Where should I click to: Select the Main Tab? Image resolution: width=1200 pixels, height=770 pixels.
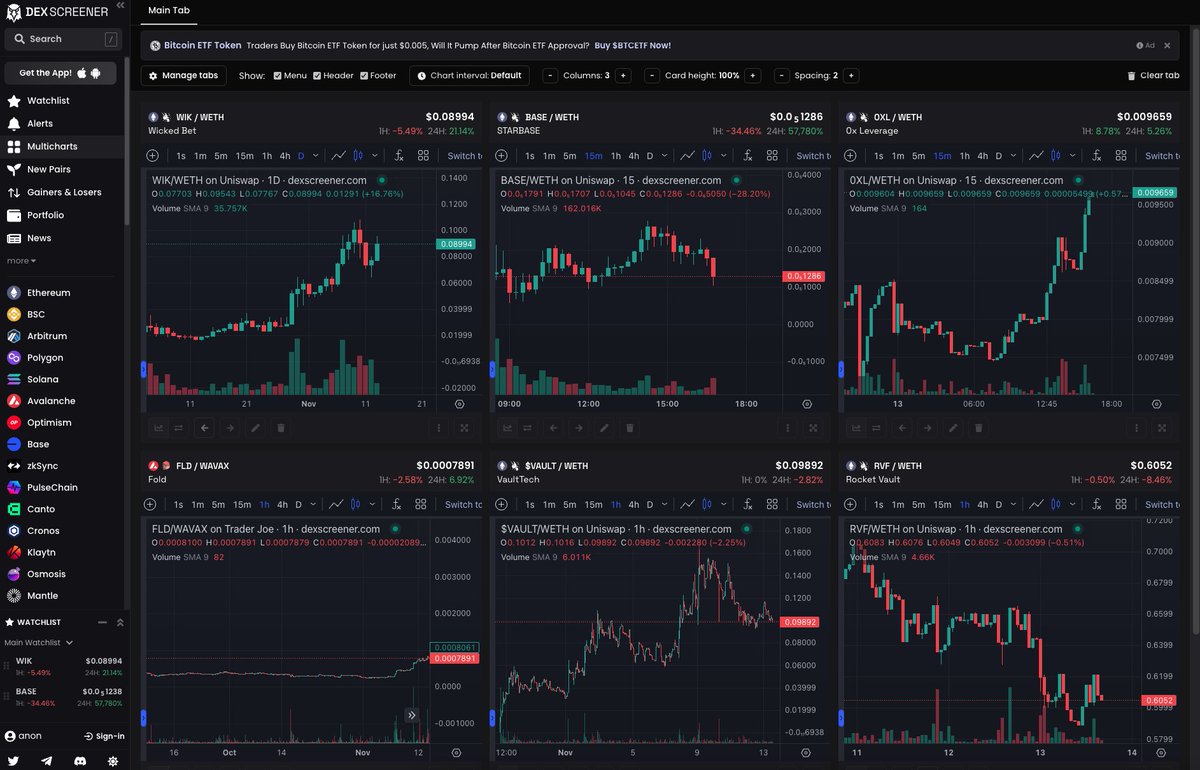(169, 10)
